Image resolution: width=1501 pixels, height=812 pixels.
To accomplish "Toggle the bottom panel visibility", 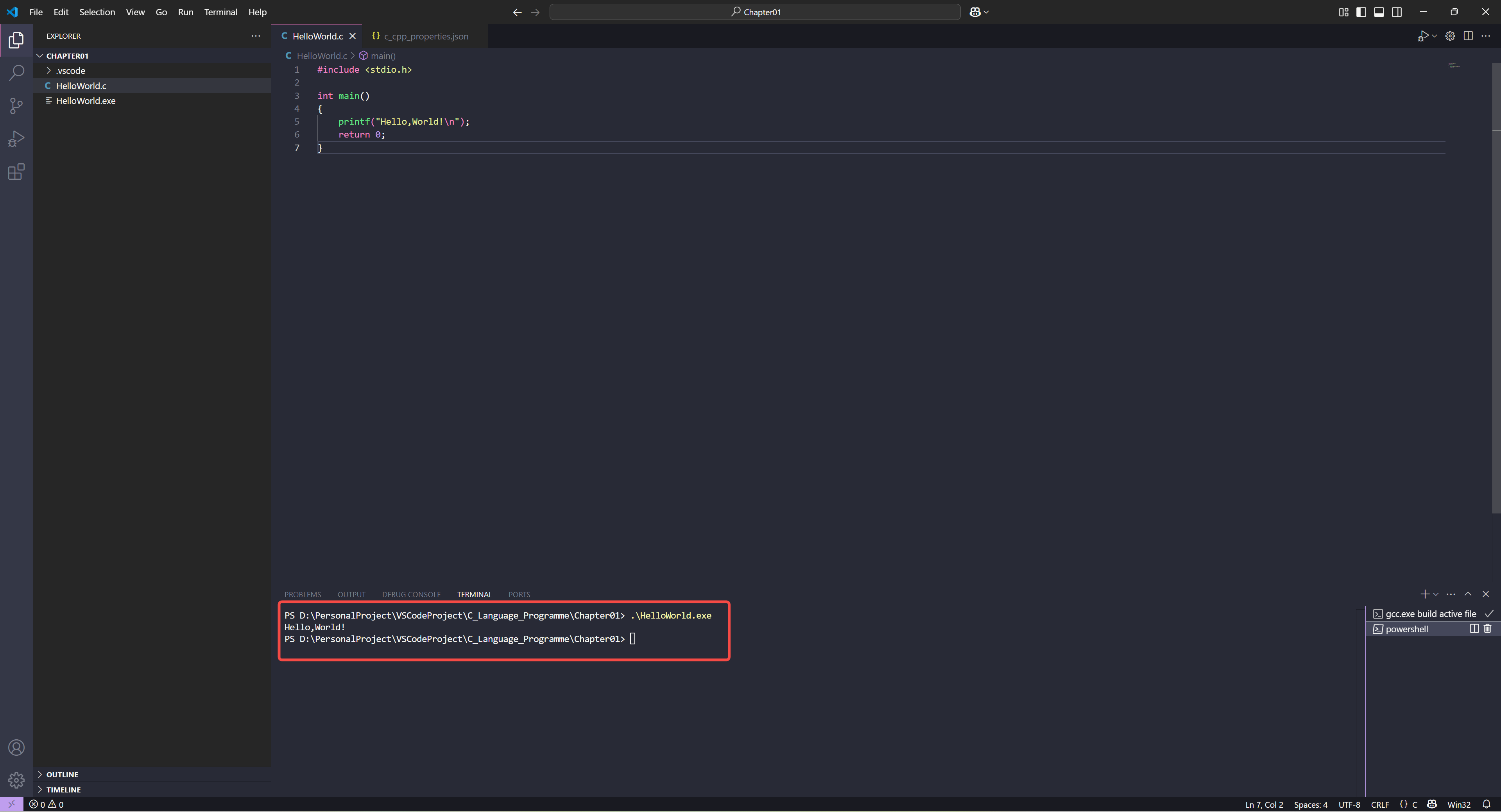I will [1379, 12].
